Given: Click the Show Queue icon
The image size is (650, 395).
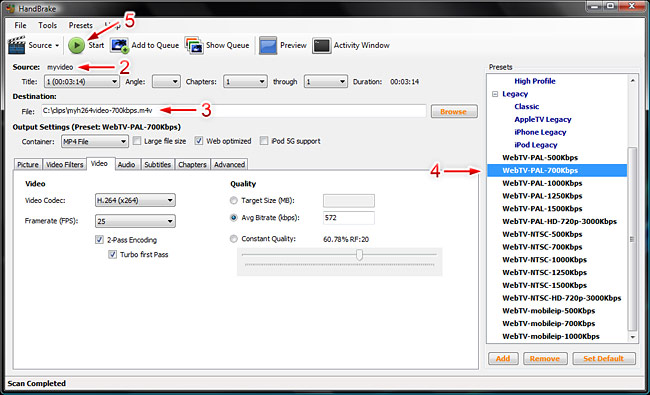Looking at the screenshot, I should click(194, 45).
